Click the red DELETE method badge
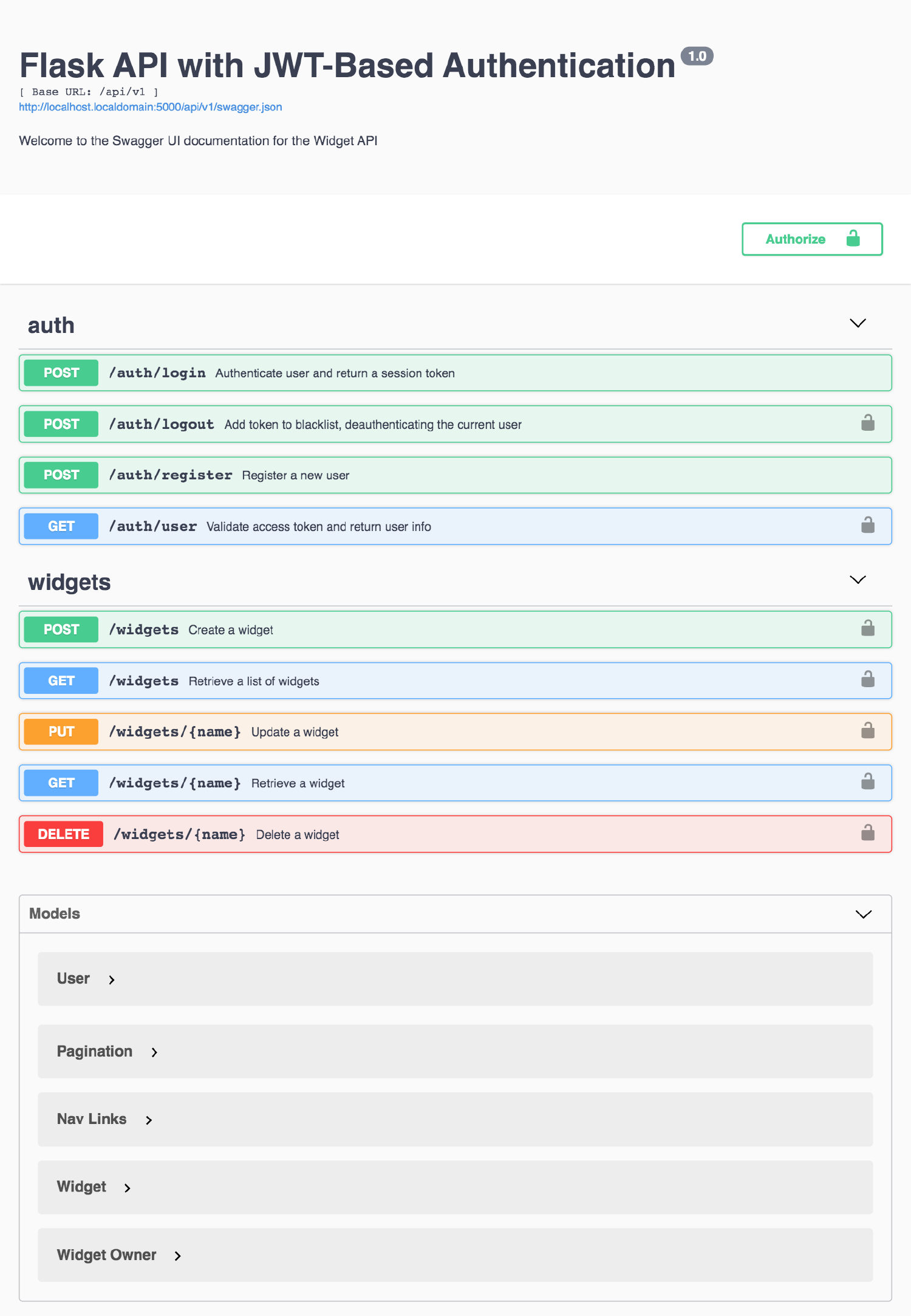This screenshot has height=1316, width=911. pyautogui.click(x=63, y=834)
